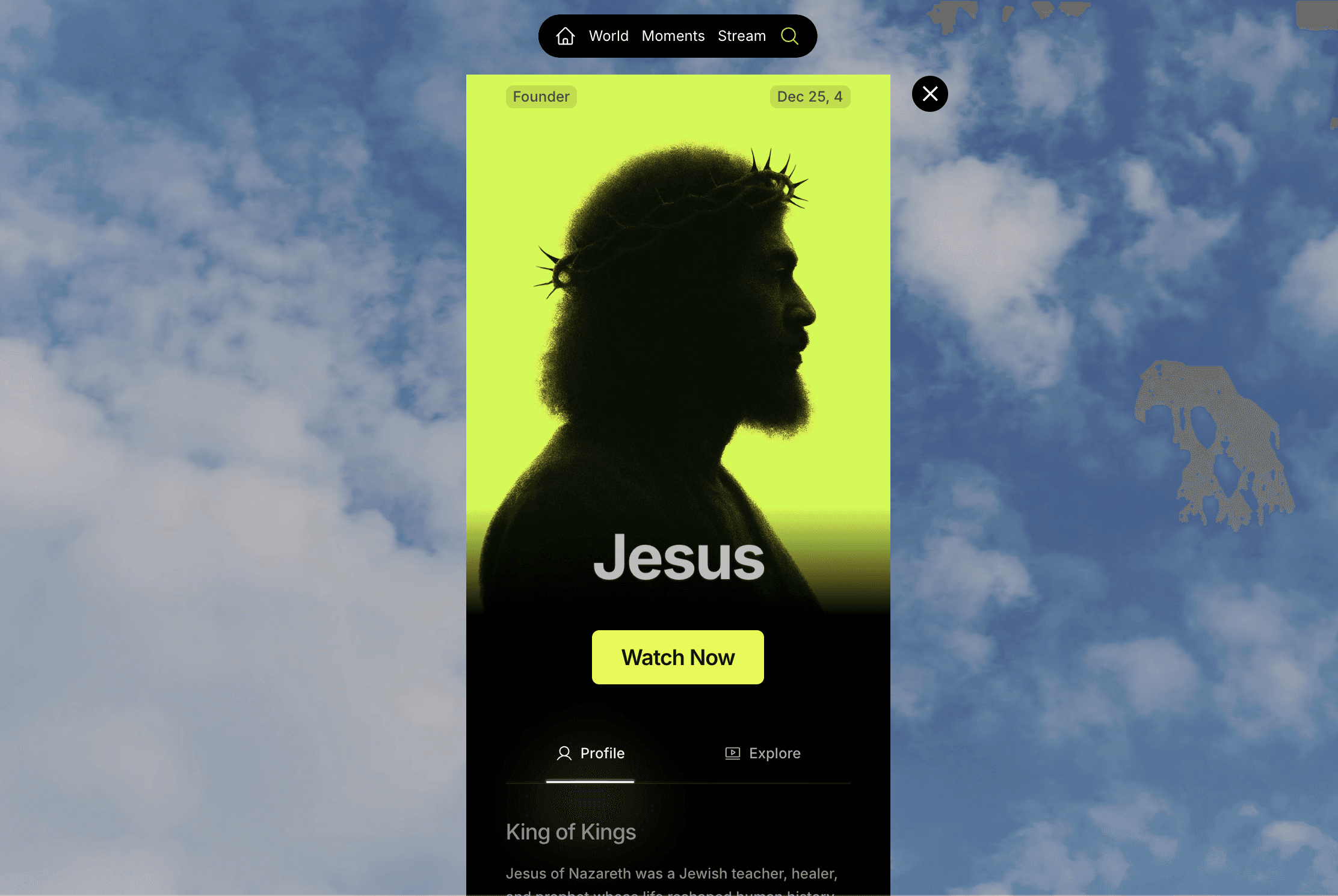Go to the Home icon in navigation

click(565, 36)
